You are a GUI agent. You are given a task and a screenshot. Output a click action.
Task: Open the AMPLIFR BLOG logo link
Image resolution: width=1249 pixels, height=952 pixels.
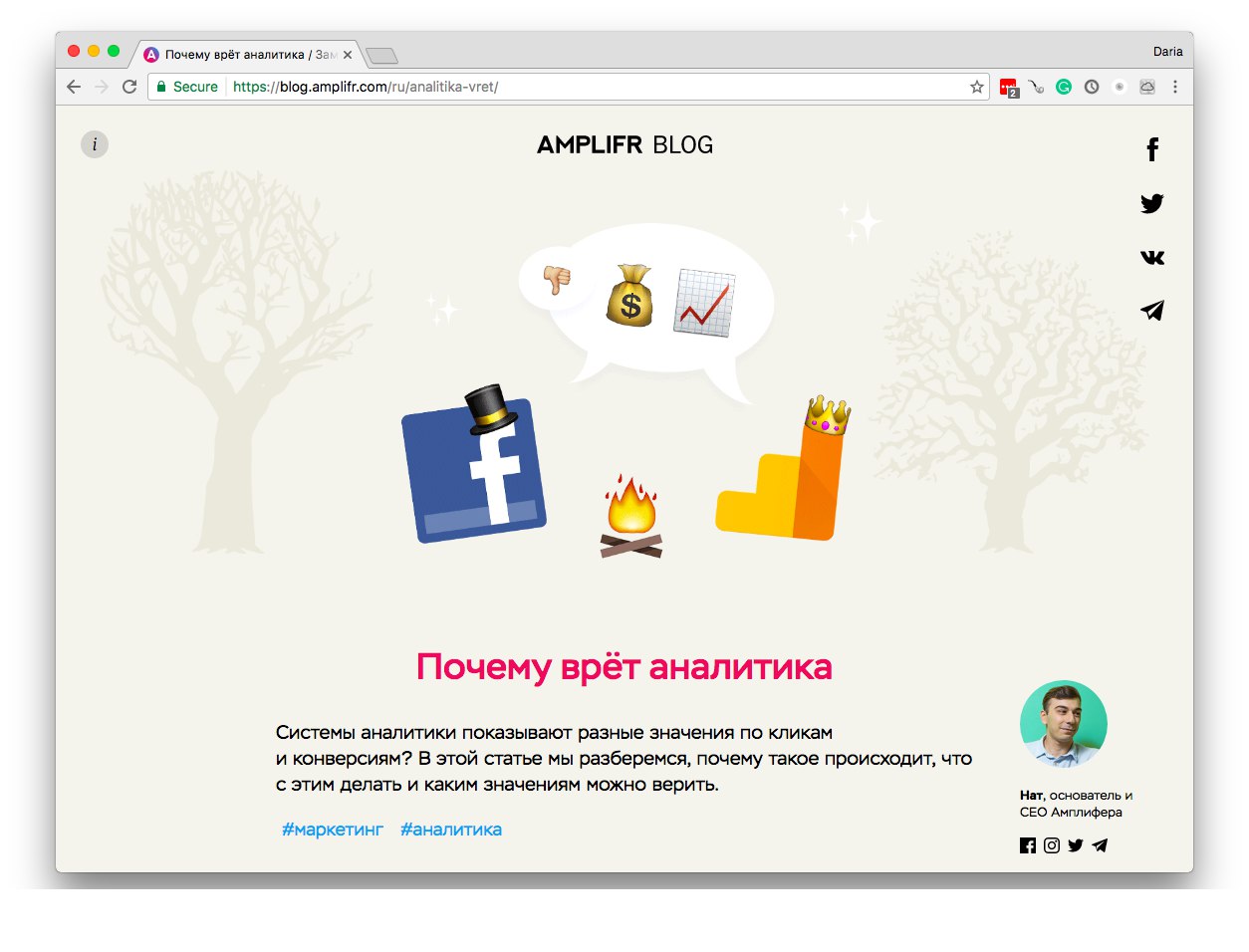pos(625,145)
